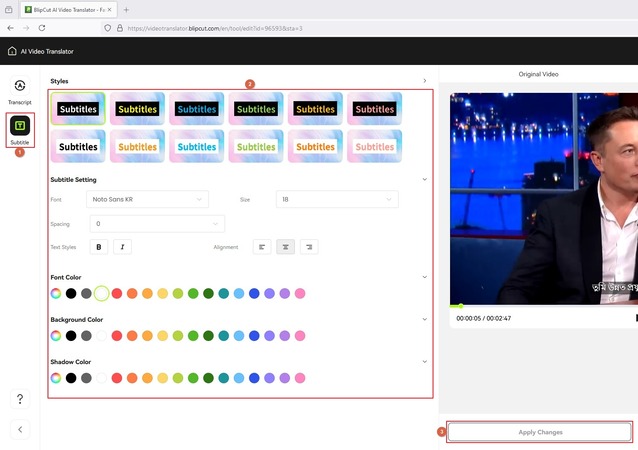The height and width of the screenshot is (450, 638).
Task: Open a new browser tab
Action: click(126, 9)
